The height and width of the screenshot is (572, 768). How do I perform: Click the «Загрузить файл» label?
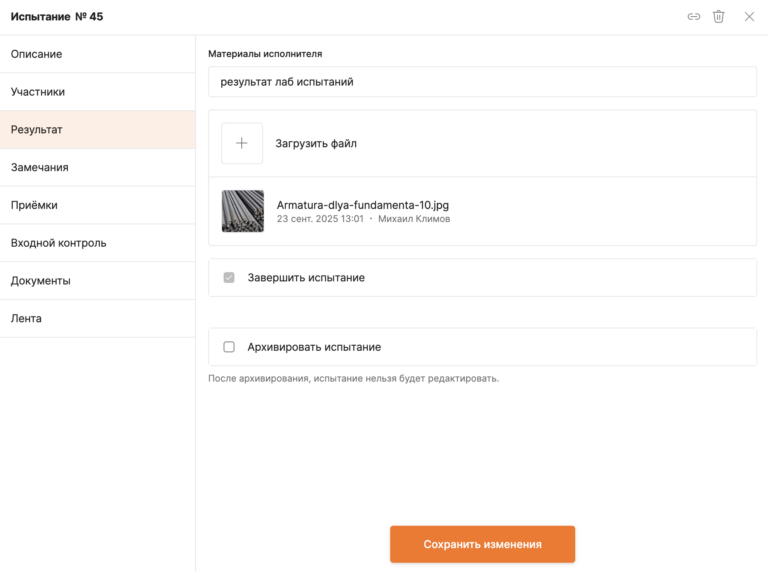[316, 144]
